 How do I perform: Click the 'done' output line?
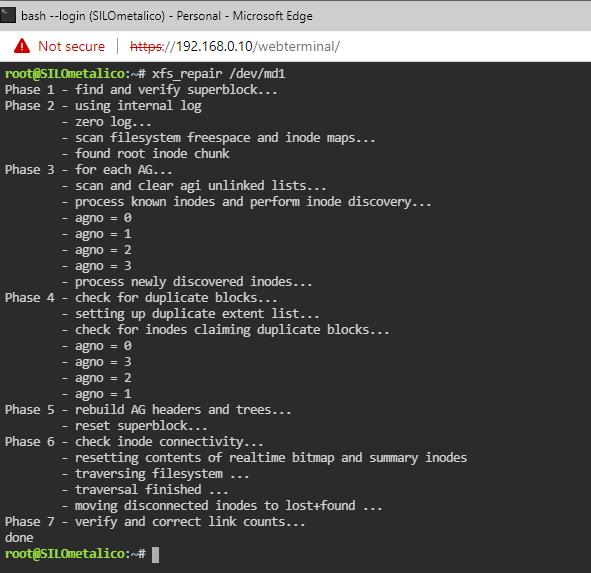pos(19,538)
